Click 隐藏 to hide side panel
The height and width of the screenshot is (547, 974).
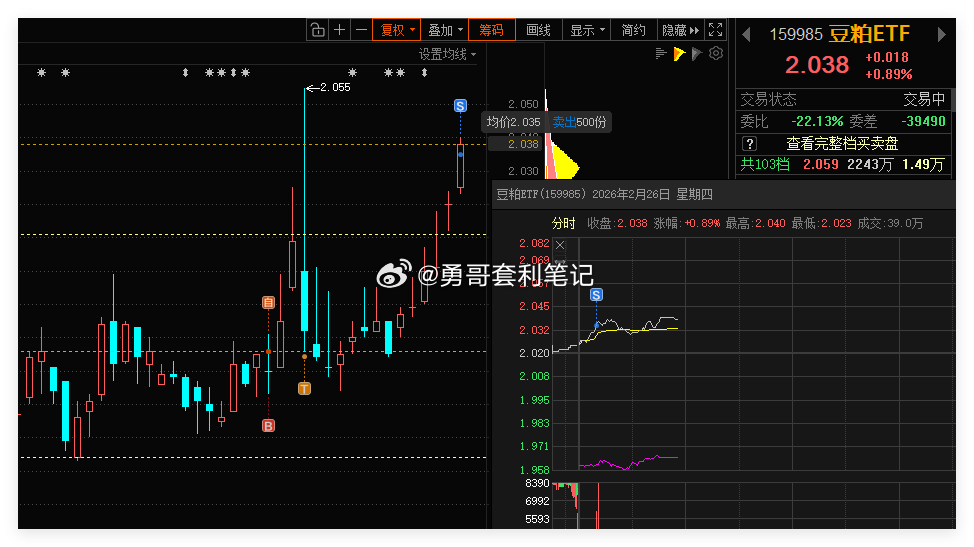tap(680, 30)
